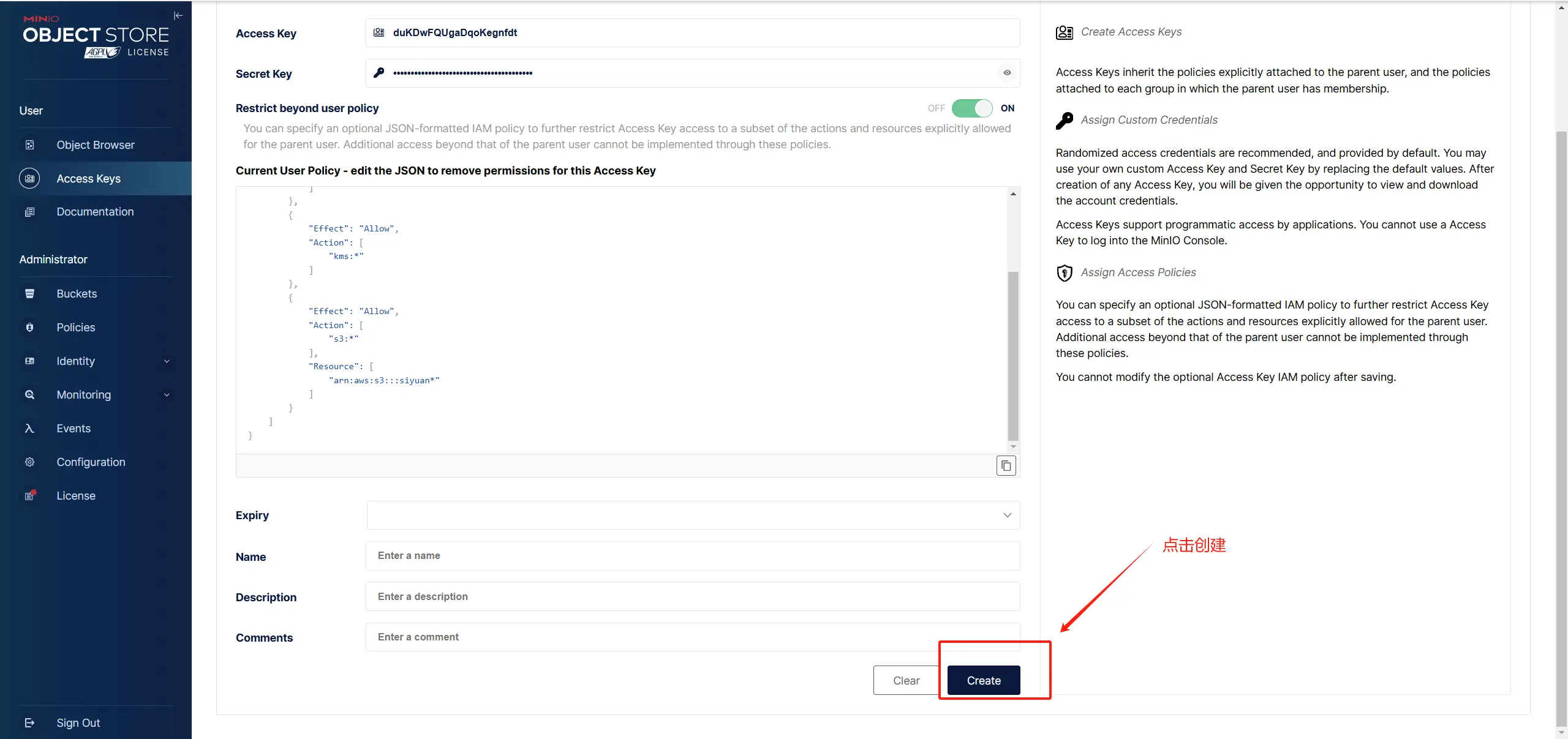
Task: Click the "arn:aws:s3:::siyuan*" resource line
Action: (384, 380)
